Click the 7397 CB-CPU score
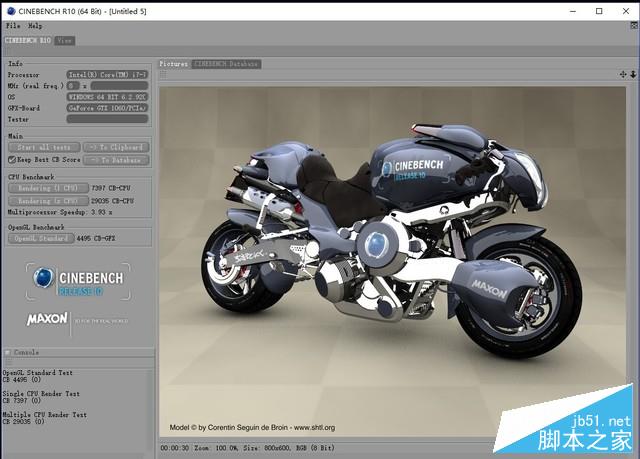Screen dimensions: 640x459 (x=111, y=188)
